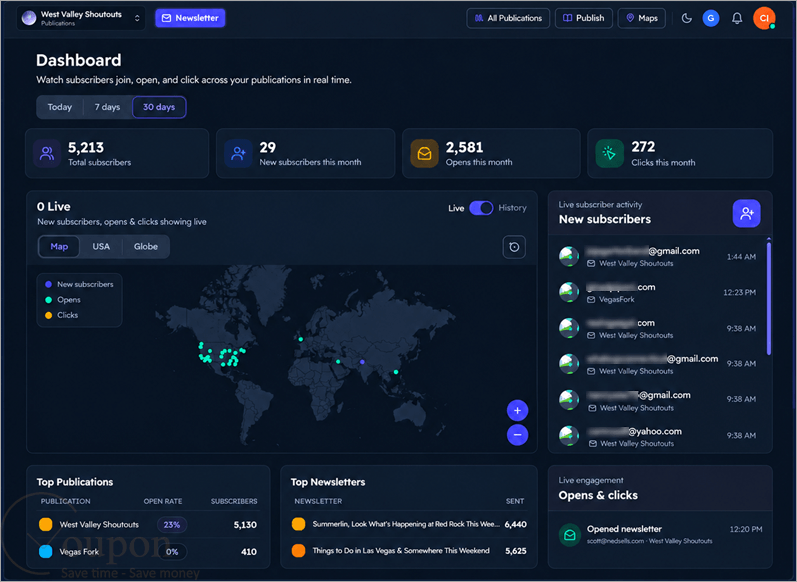This screenshot has width=797, height=582.
Task: Click the West Valley Shoutouts logo icon
Action: coord(28,18)
